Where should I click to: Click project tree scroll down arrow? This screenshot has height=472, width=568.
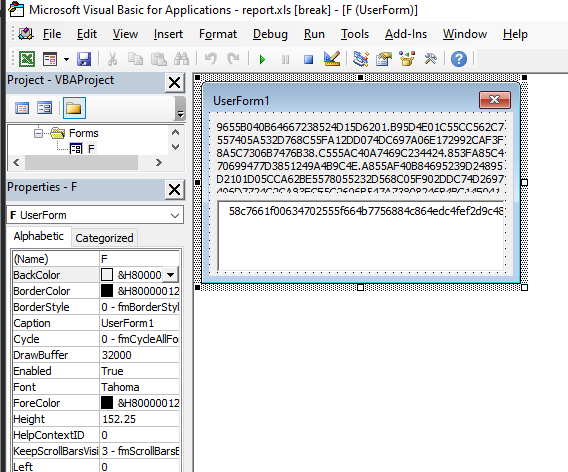pyautogui.click(x=175, y=147)
